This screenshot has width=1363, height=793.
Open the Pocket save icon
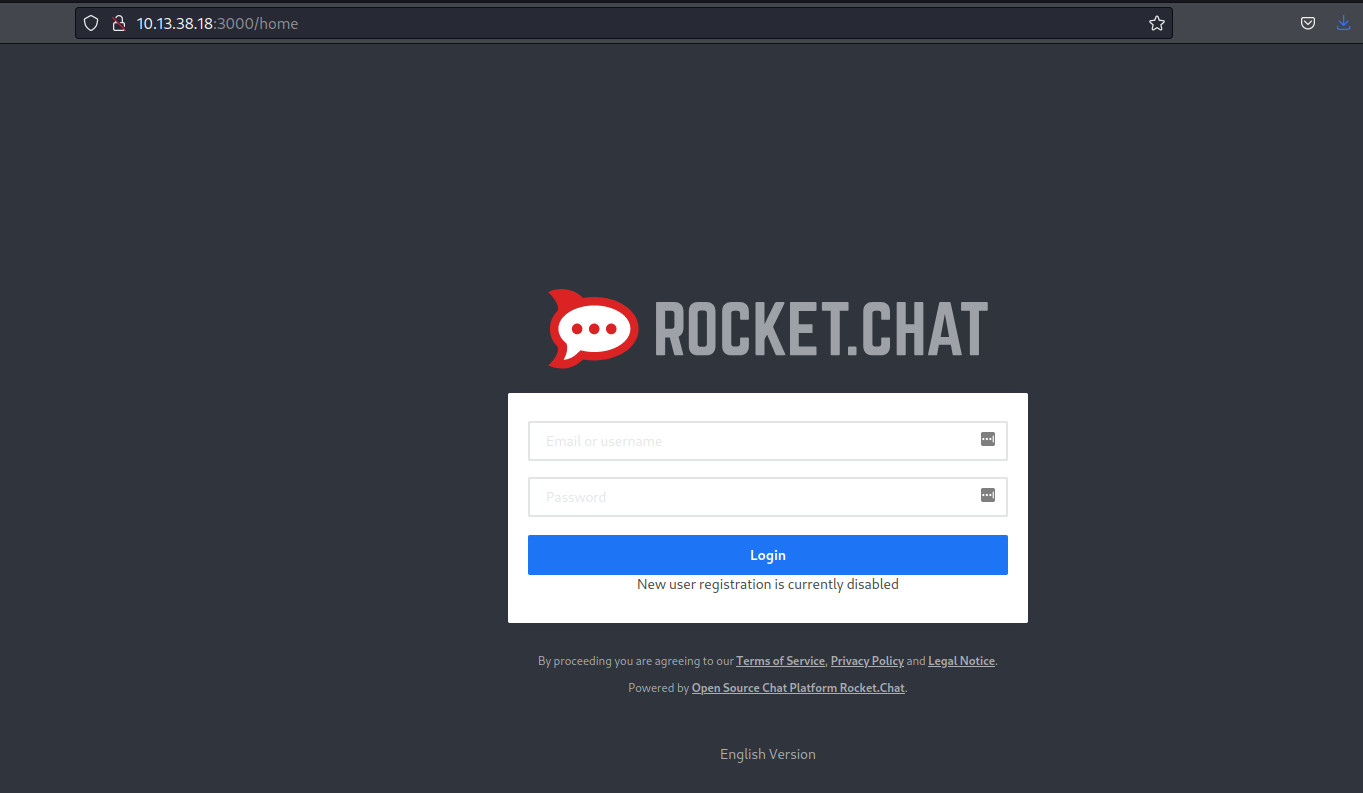click(x=1308, y=23)
